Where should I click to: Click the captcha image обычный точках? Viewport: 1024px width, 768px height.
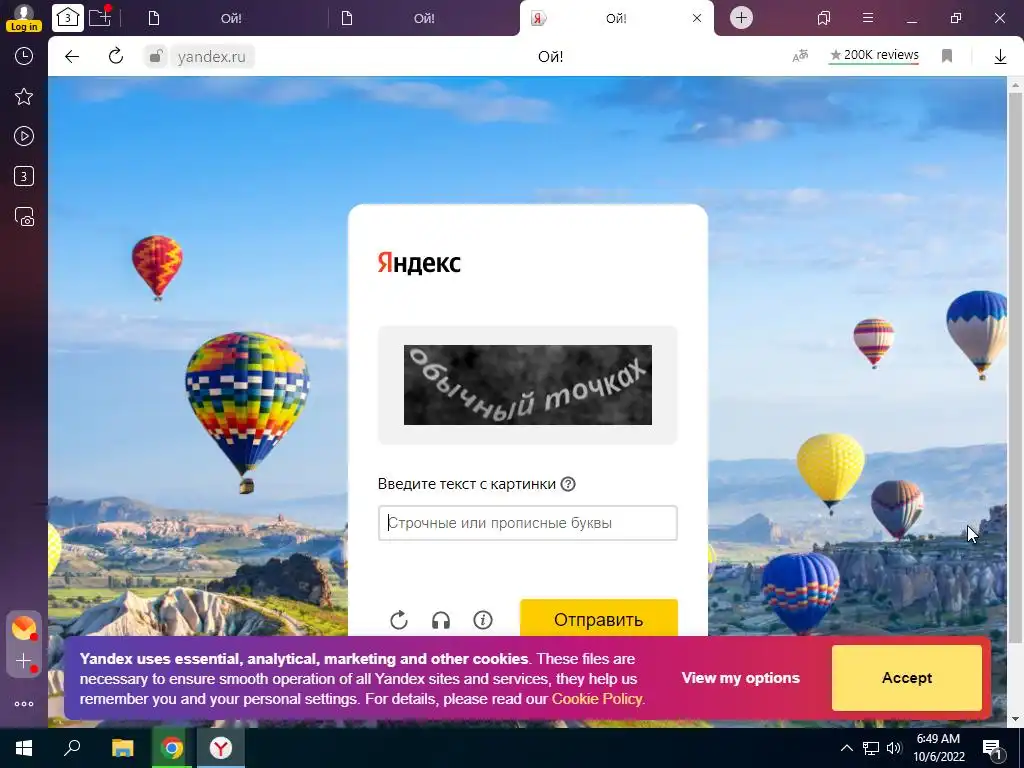(528, 385)
